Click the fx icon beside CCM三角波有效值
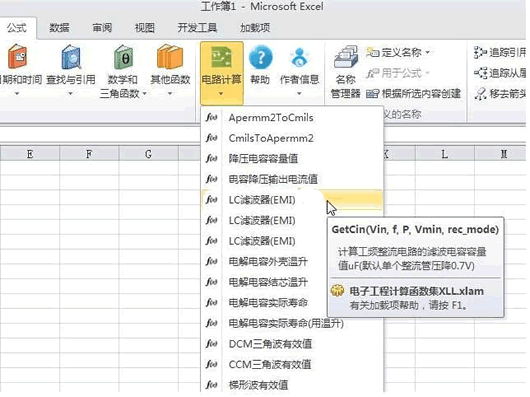The image size is (530, 397). pos(212,365)
